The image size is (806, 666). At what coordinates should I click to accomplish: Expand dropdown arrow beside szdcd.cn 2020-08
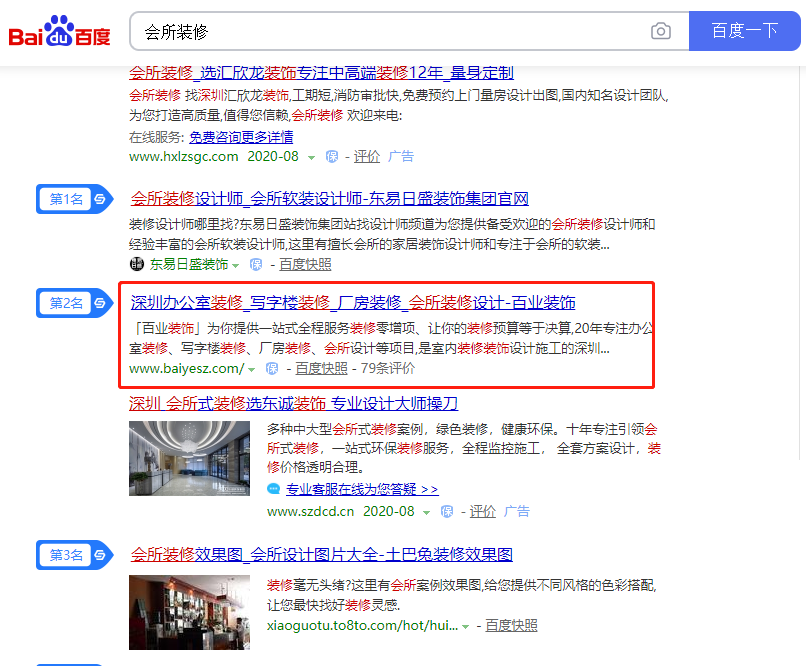pos(426,512)
